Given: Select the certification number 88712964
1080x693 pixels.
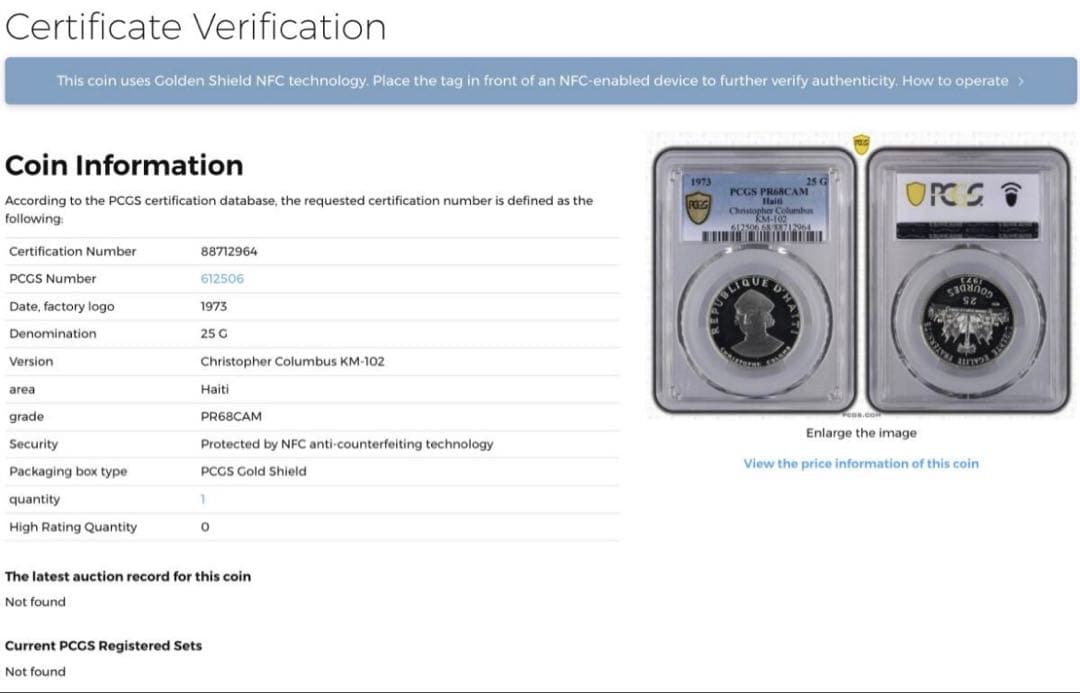Looking at the screenshot, I should click(229, 251).
